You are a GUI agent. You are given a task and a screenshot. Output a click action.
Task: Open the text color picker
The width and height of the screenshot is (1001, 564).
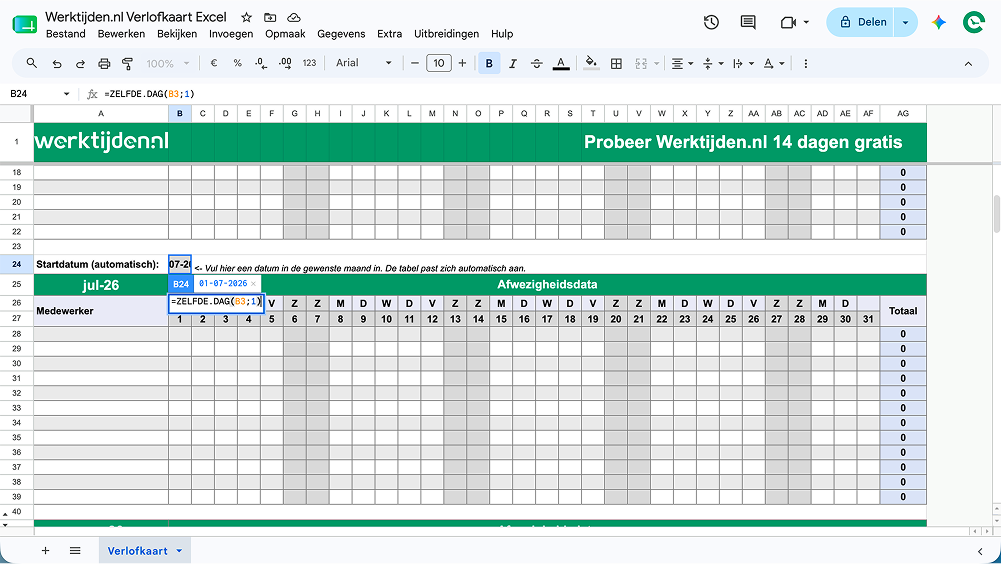[561, 63]
